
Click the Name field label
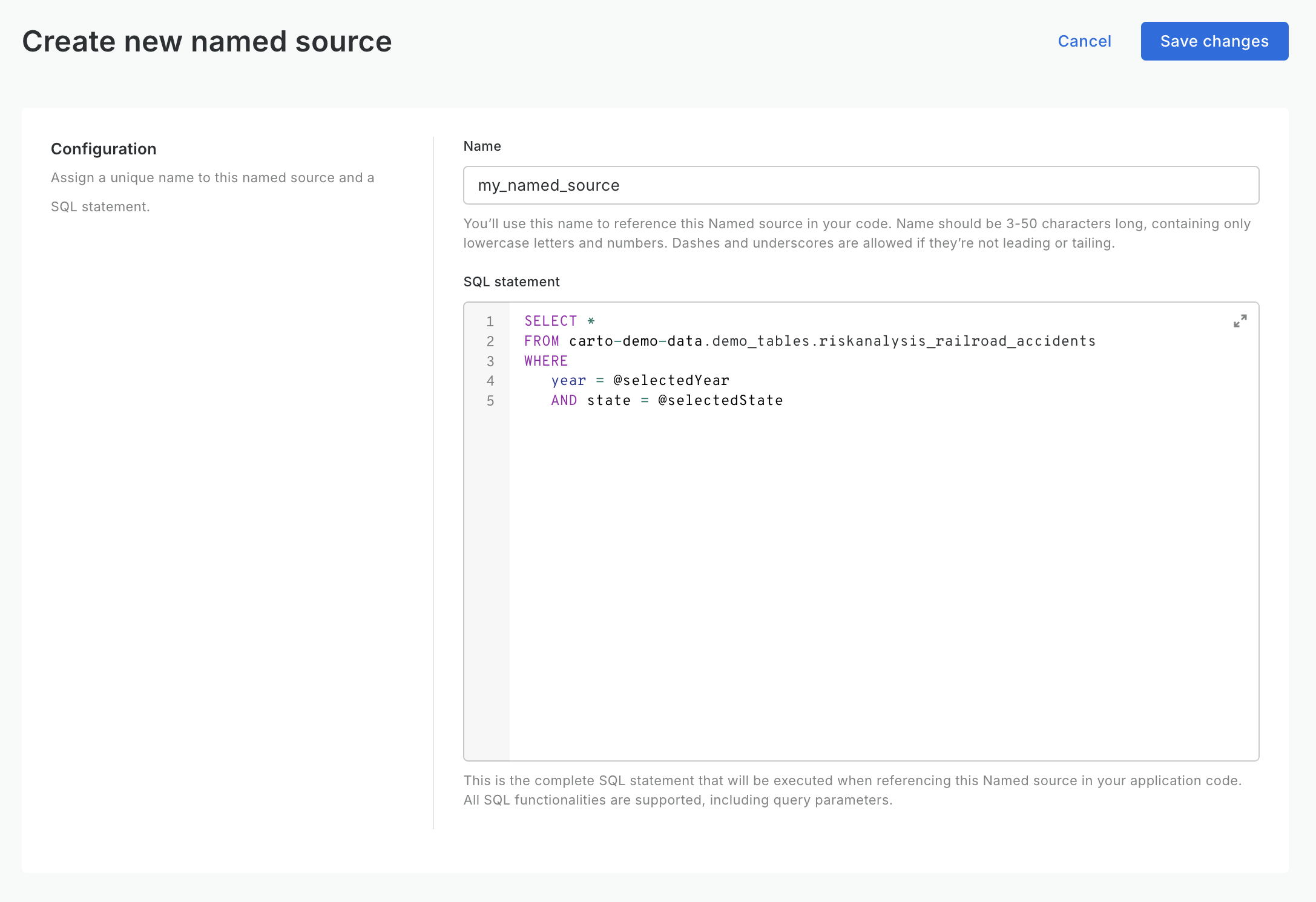(x=482, y=146)
